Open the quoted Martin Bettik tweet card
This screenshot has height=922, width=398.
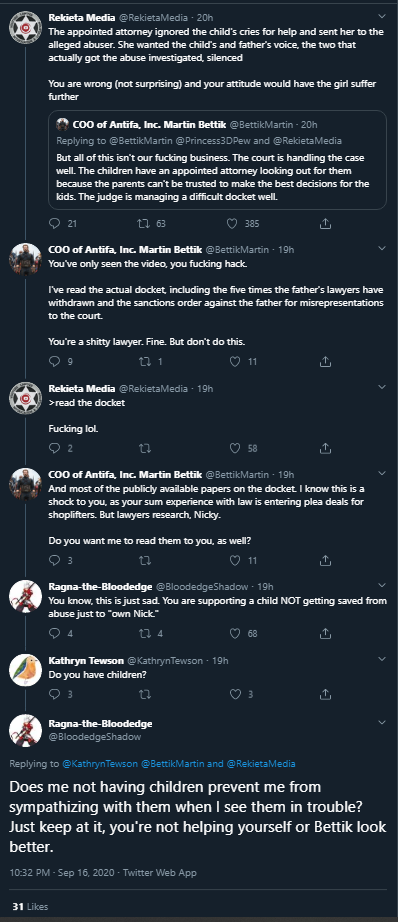click(x=217, y=160)
